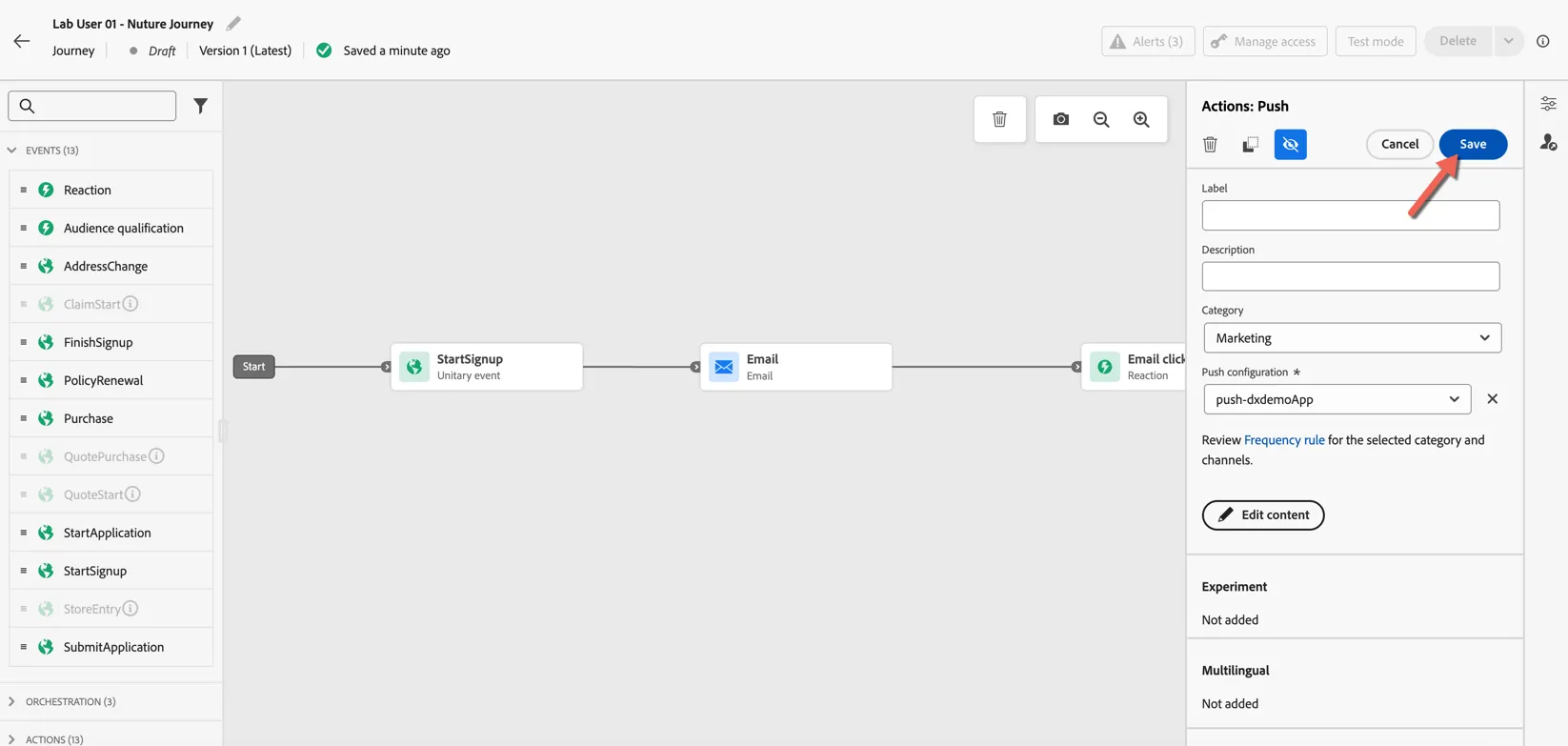Viewport: 1568px width, 746px height.
Task: Zoom in on the journey canvas
Action: click(1141, 119)
